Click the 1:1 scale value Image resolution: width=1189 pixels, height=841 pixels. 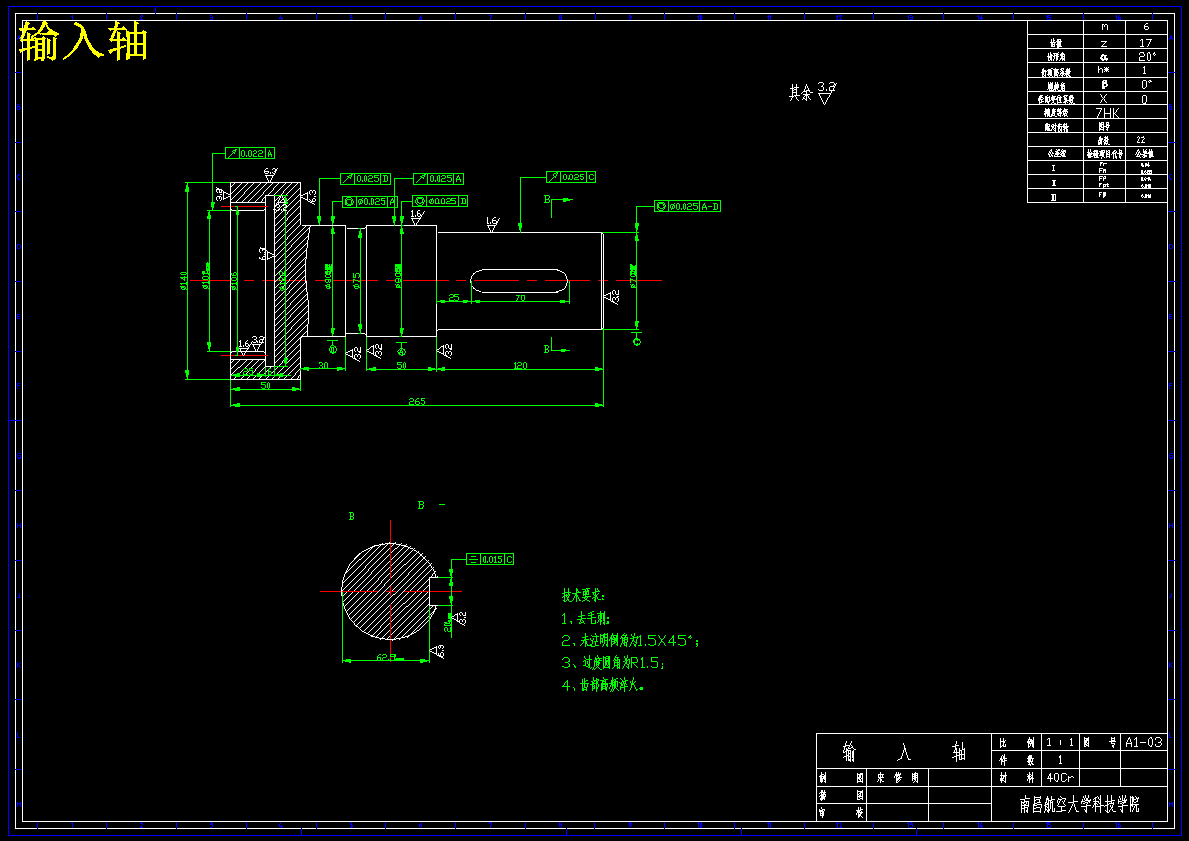tap(1059, 742)
